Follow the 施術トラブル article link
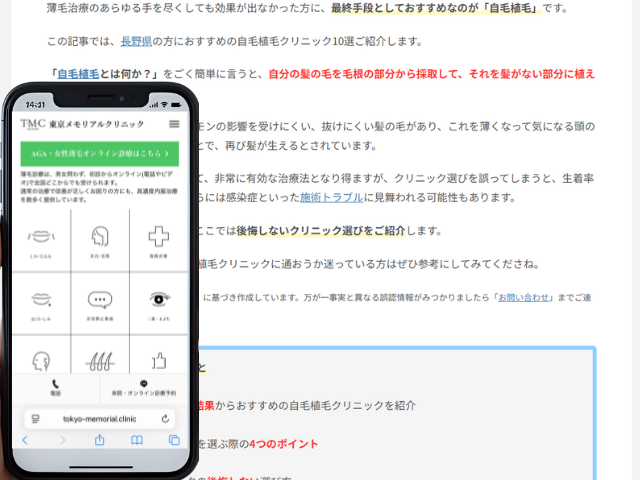This screenshot has height=480, width=640. click(x=330, y=197)
